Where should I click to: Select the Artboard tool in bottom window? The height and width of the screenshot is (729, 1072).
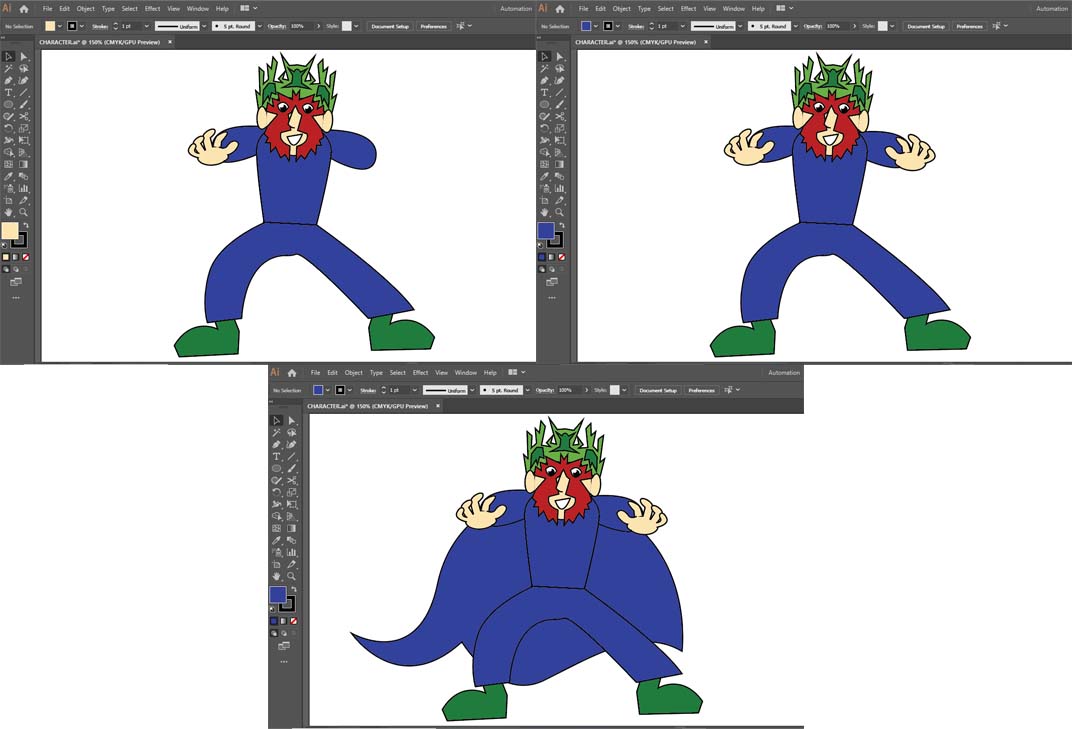276,564
